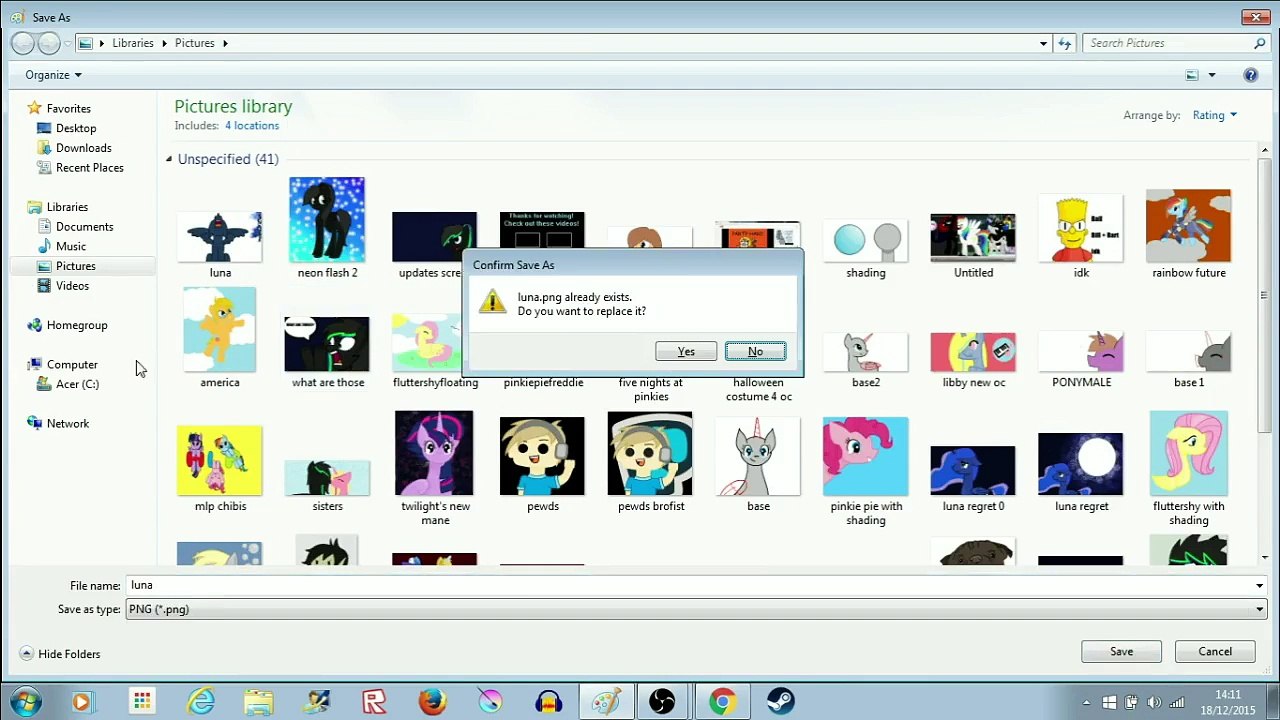Click the volume speaker tray icon
Image resolution: width=1280 pixels, height=720 pixels.
coord(1154,702)
